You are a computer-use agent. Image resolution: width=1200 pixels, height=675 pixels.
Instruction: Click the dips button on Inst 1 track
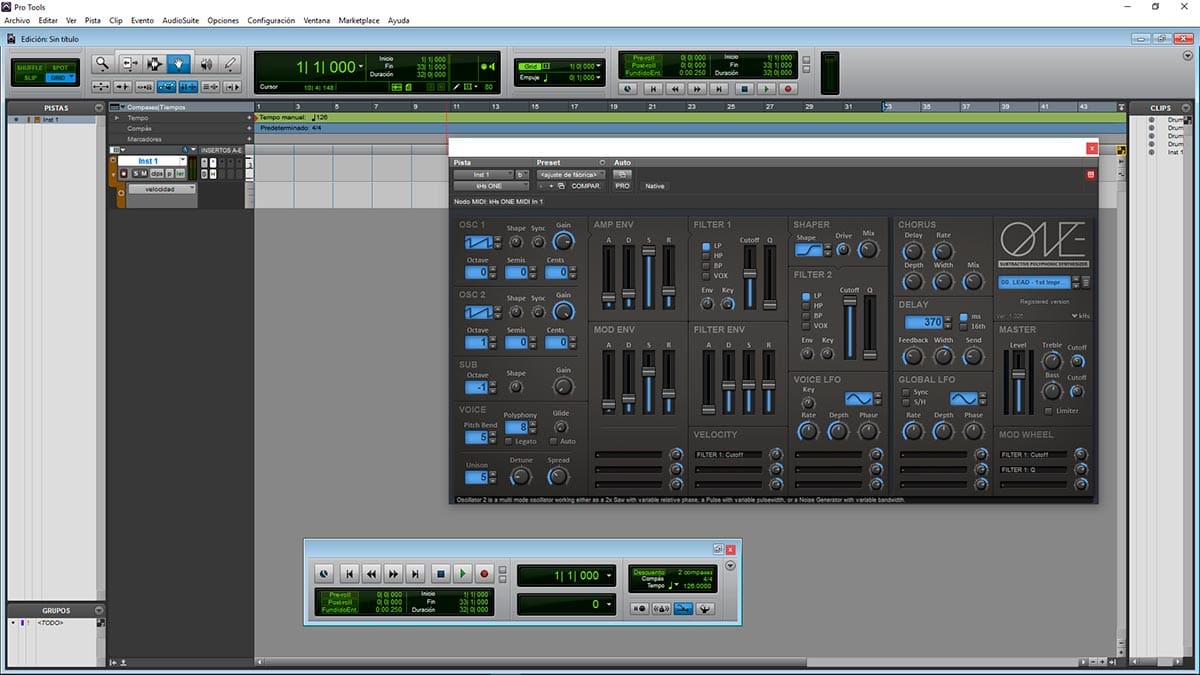(x=157, y=174)
